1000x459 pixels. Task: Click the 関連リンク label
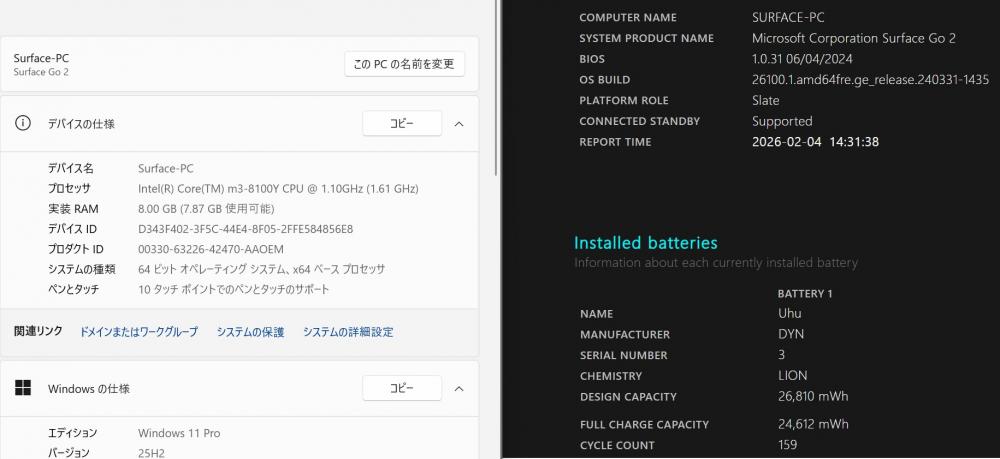pos(38,331)
